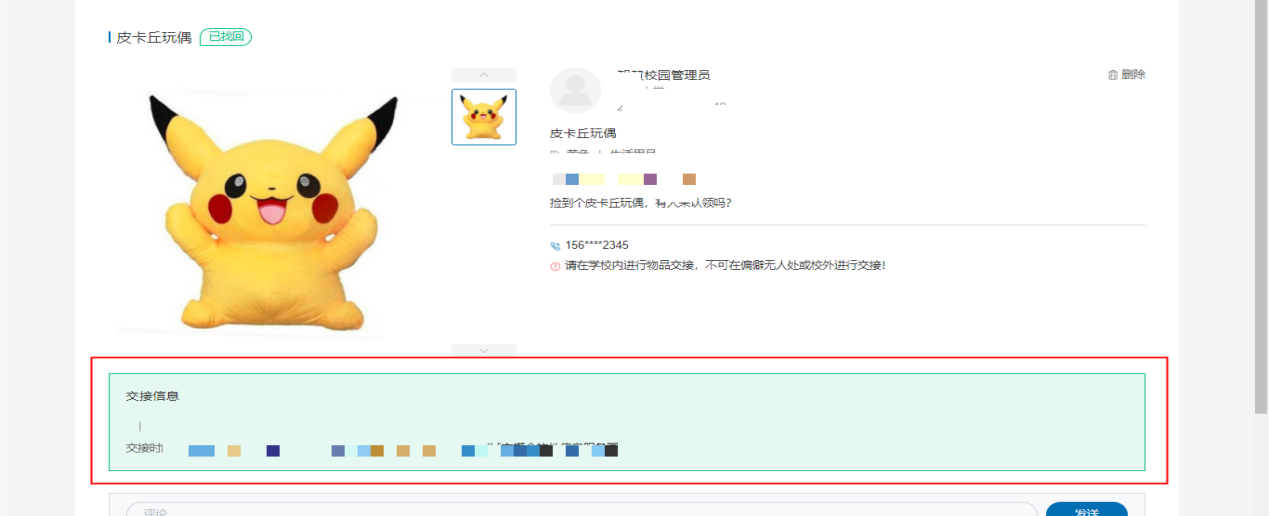Click the phone number 156****2345
This screenshot has height=516, width=1269.
pos(597,245)
